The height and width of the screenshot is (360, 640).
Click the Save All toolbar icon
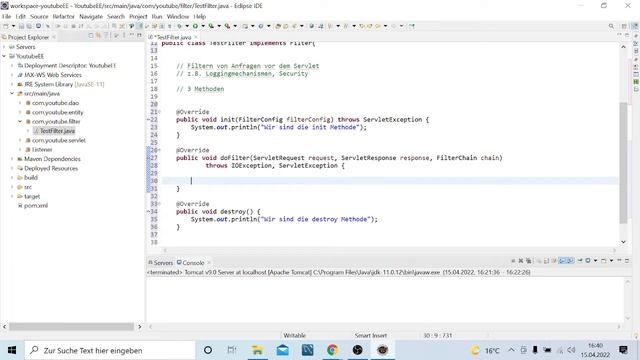(29, 26)
